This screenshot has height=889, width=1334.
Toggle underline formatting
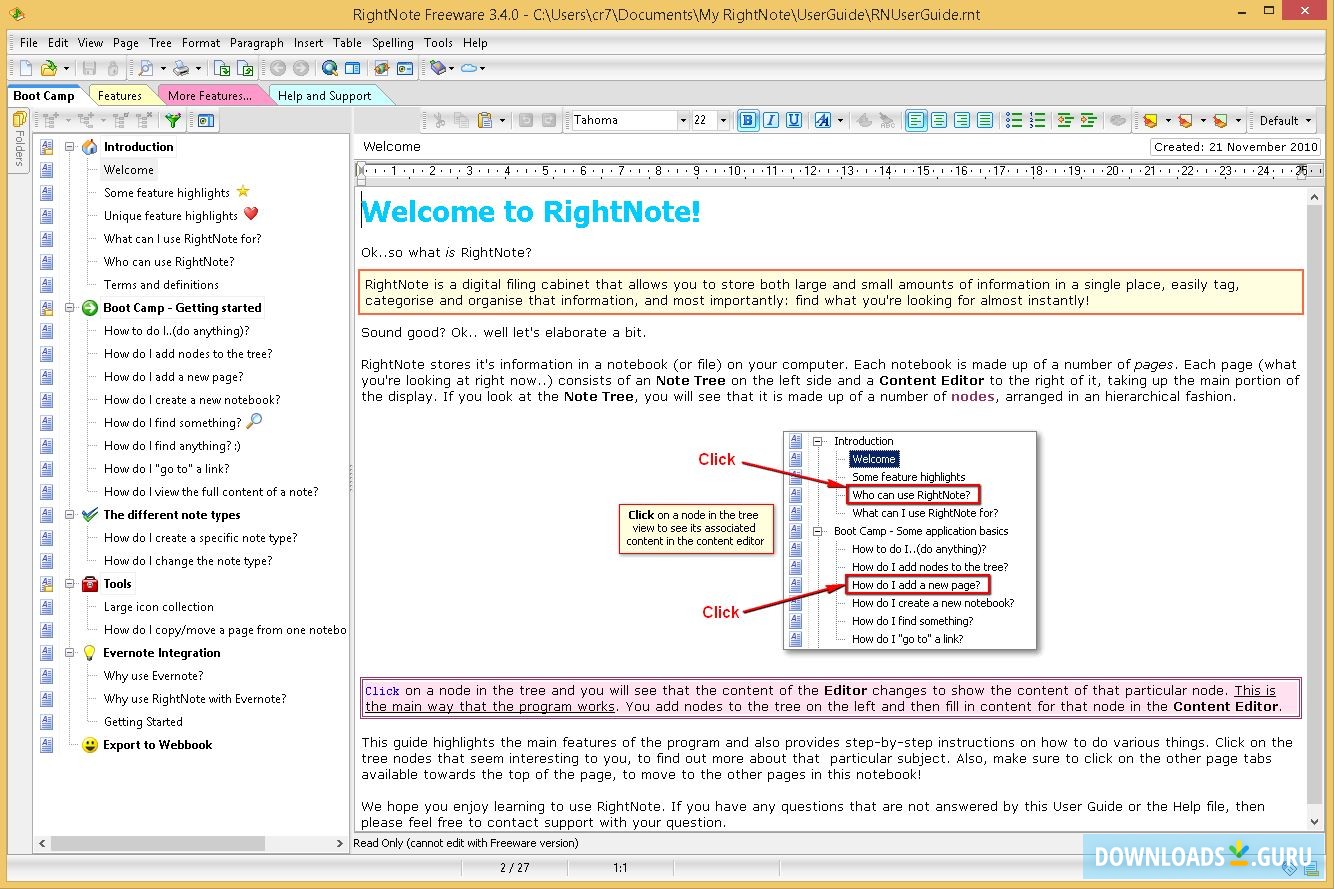(794, 120)
